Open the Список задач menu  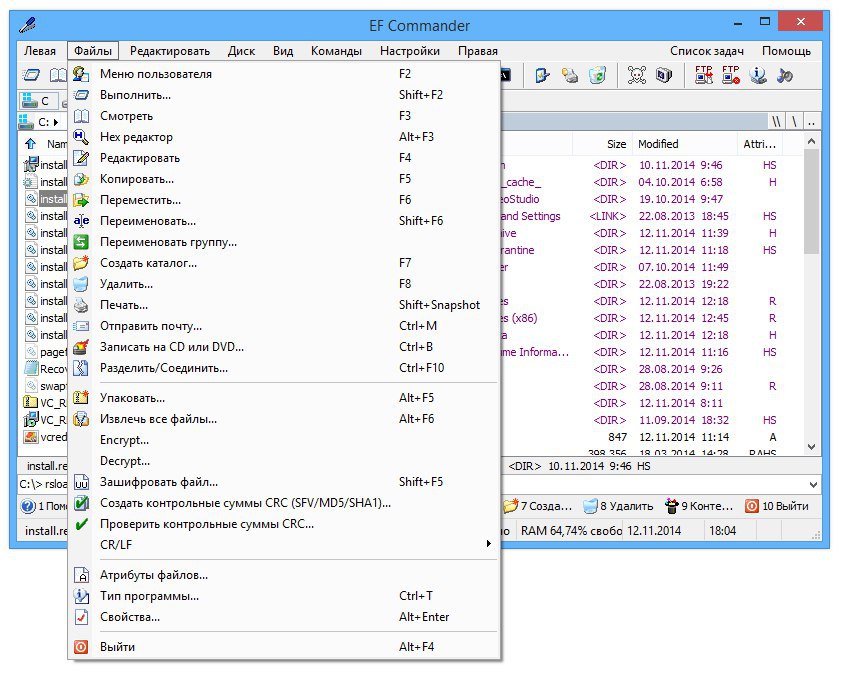click(706, 51)
